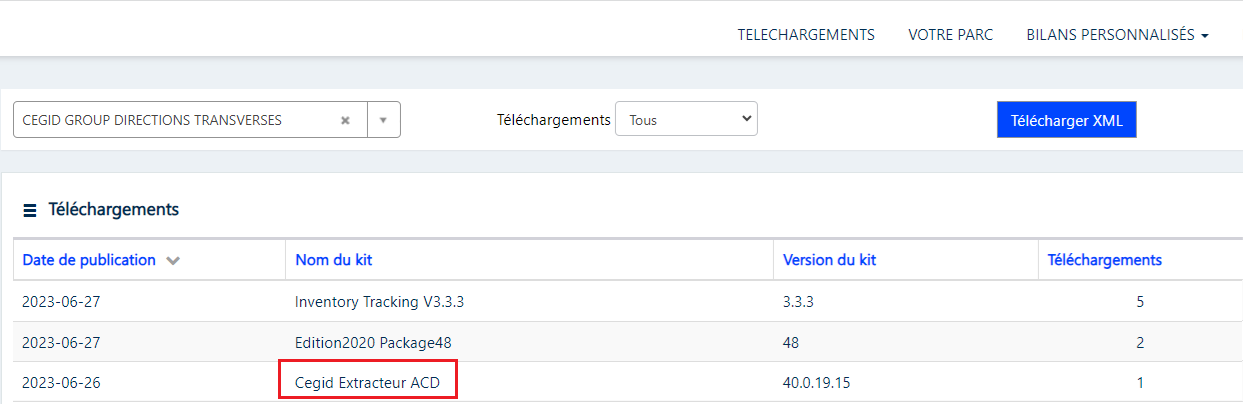Go to the VOTRE PARC menu item

950,34
